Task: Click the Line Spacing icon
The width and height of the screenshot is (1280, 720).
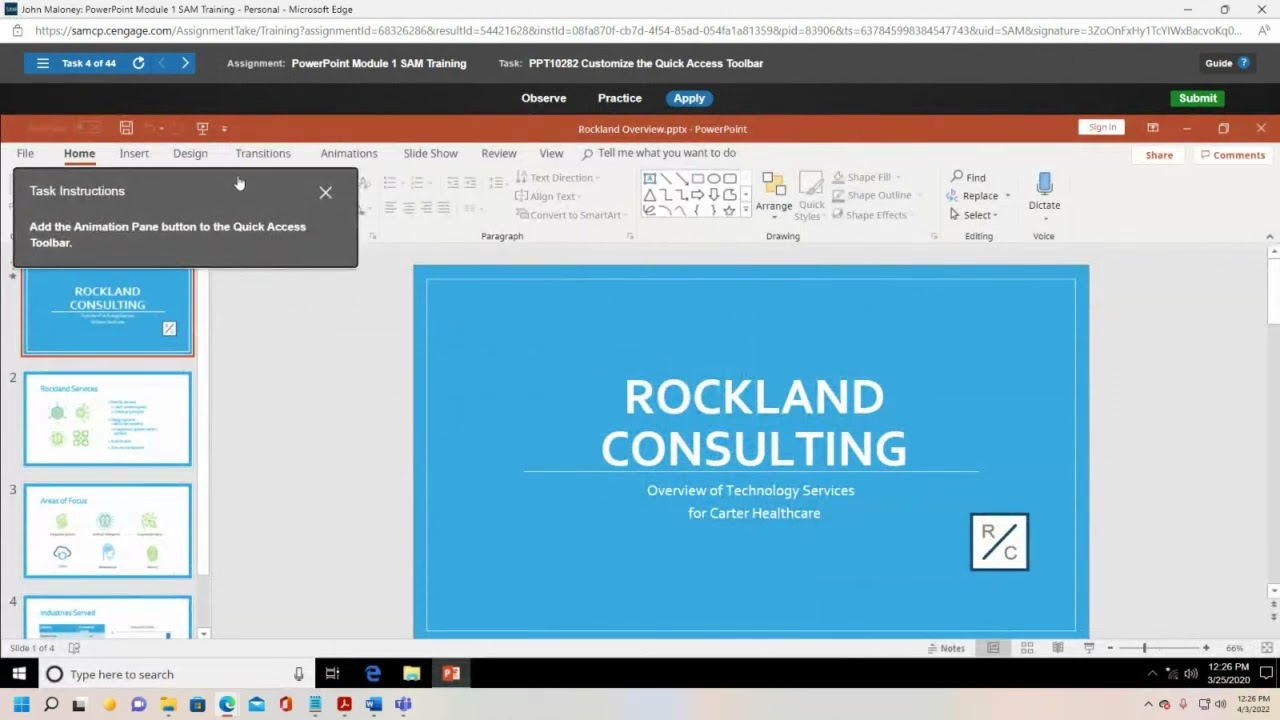Action: (496, 183)
